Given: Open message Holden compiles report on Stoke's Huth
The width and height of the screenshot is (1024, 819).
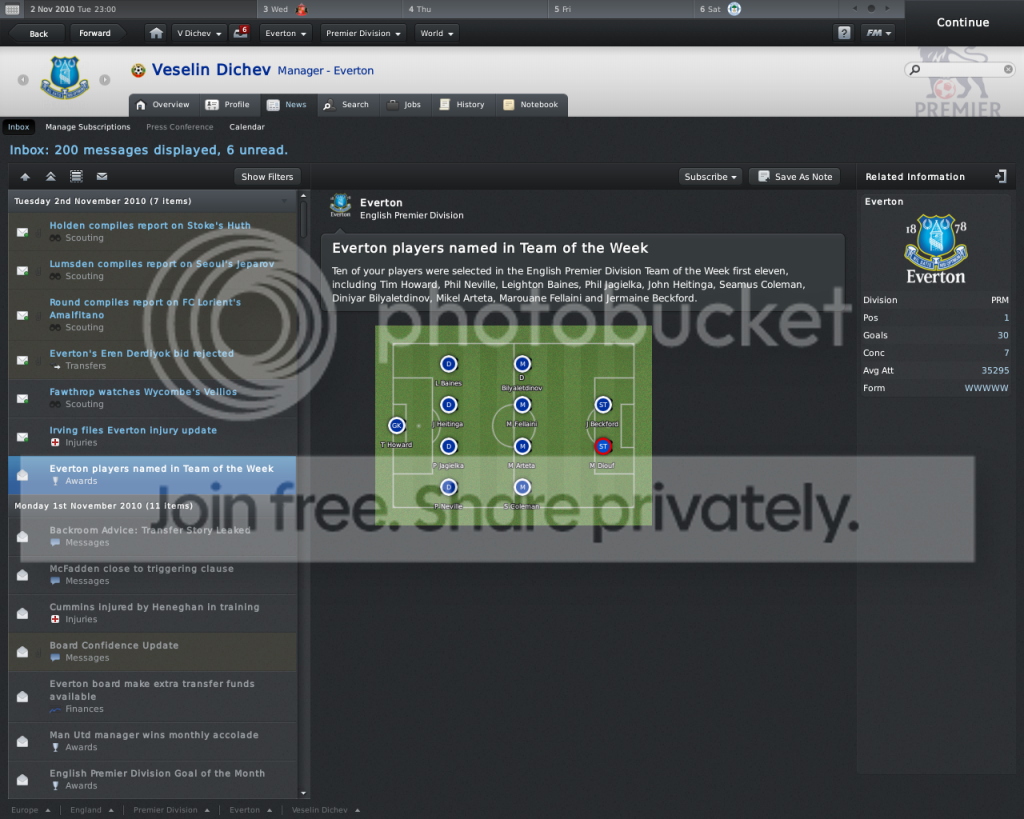Looking at the screenshot, I should click(x=153, y=231).
